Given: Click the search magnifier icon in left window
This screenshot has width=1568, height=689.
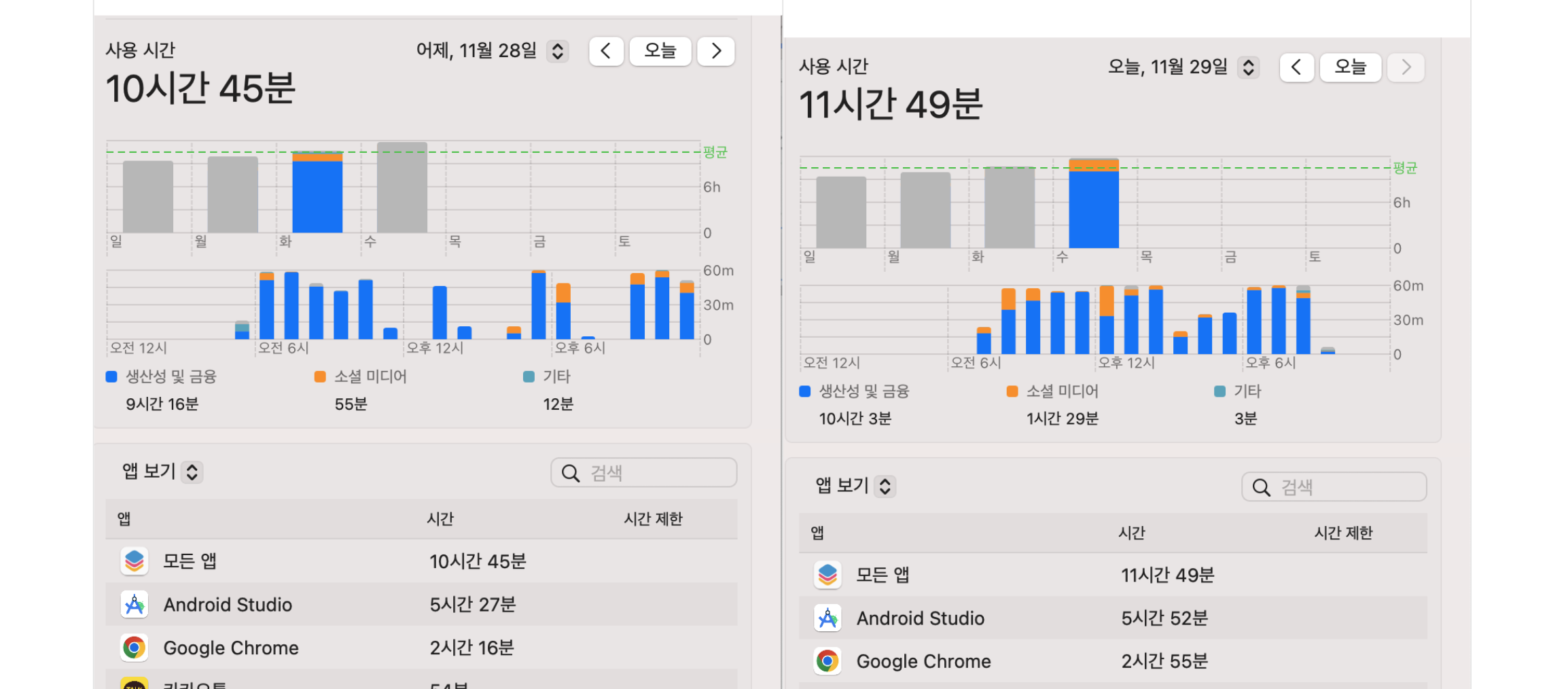Looking at the screenshot, I should (x=571, y=473).
